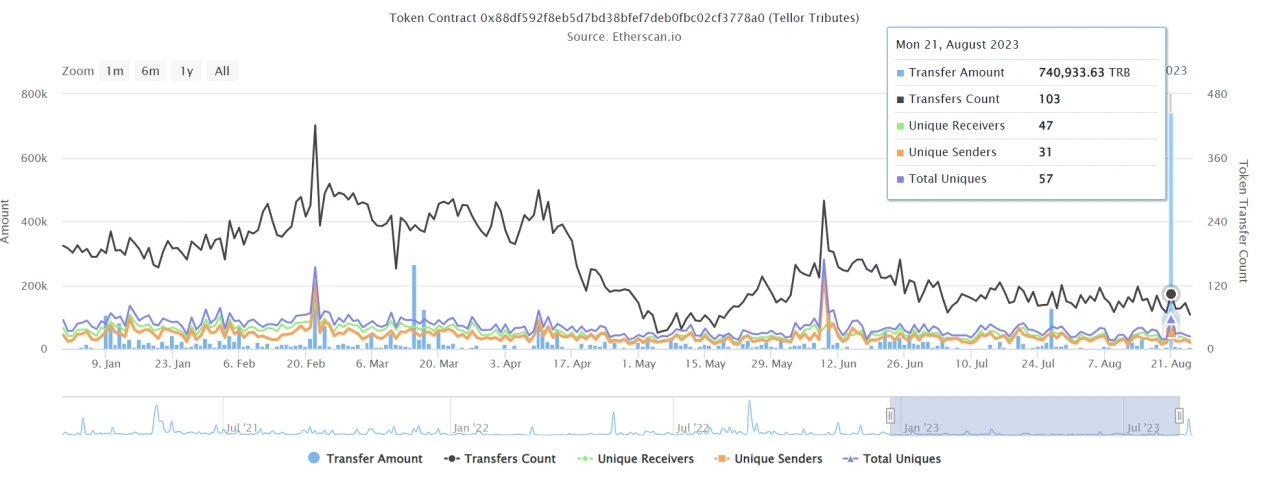Screen dimensions: 1268x477
Task: Click the left navigator range handle
Action: (x=890, y=415)
